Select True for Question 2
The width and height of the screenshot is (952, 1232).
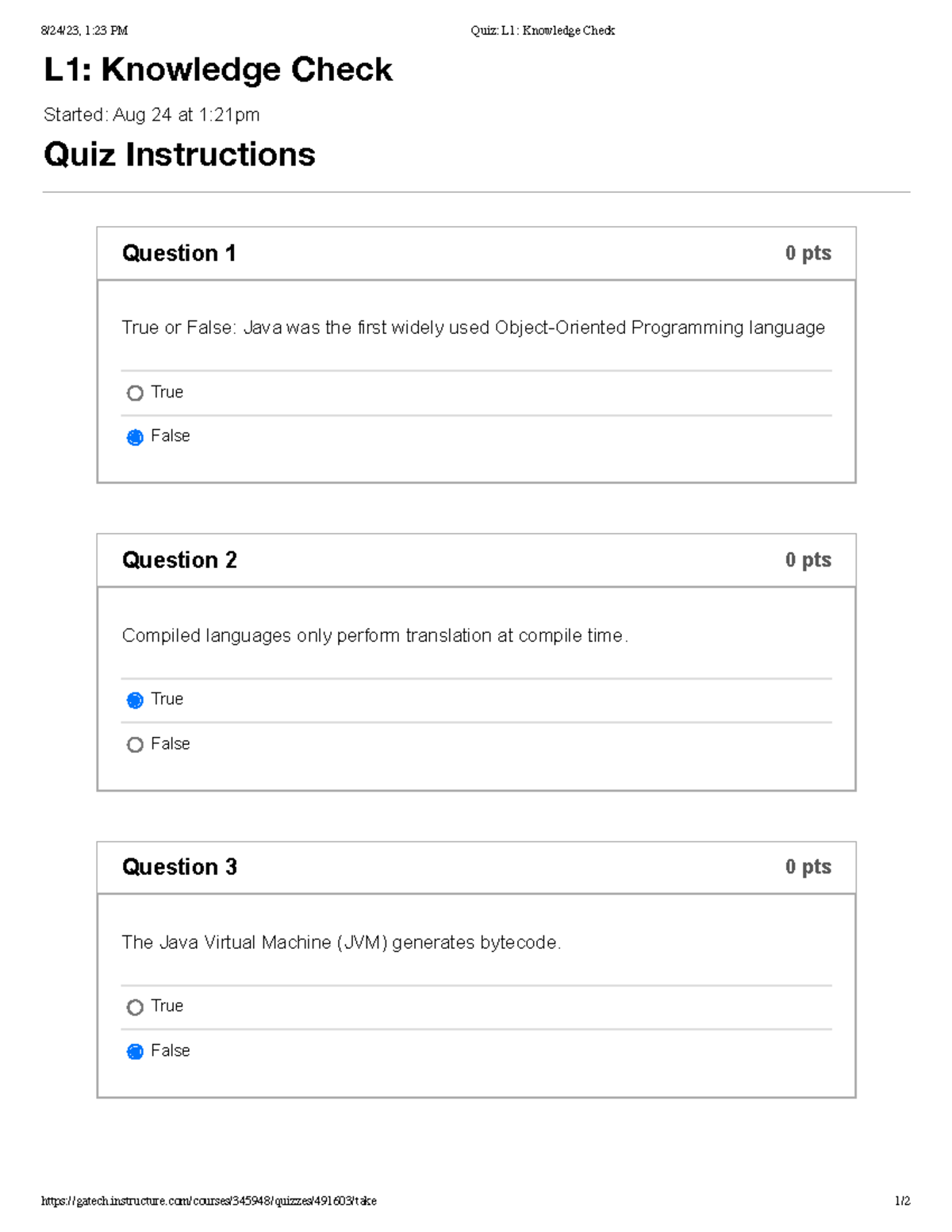point(135,700)
